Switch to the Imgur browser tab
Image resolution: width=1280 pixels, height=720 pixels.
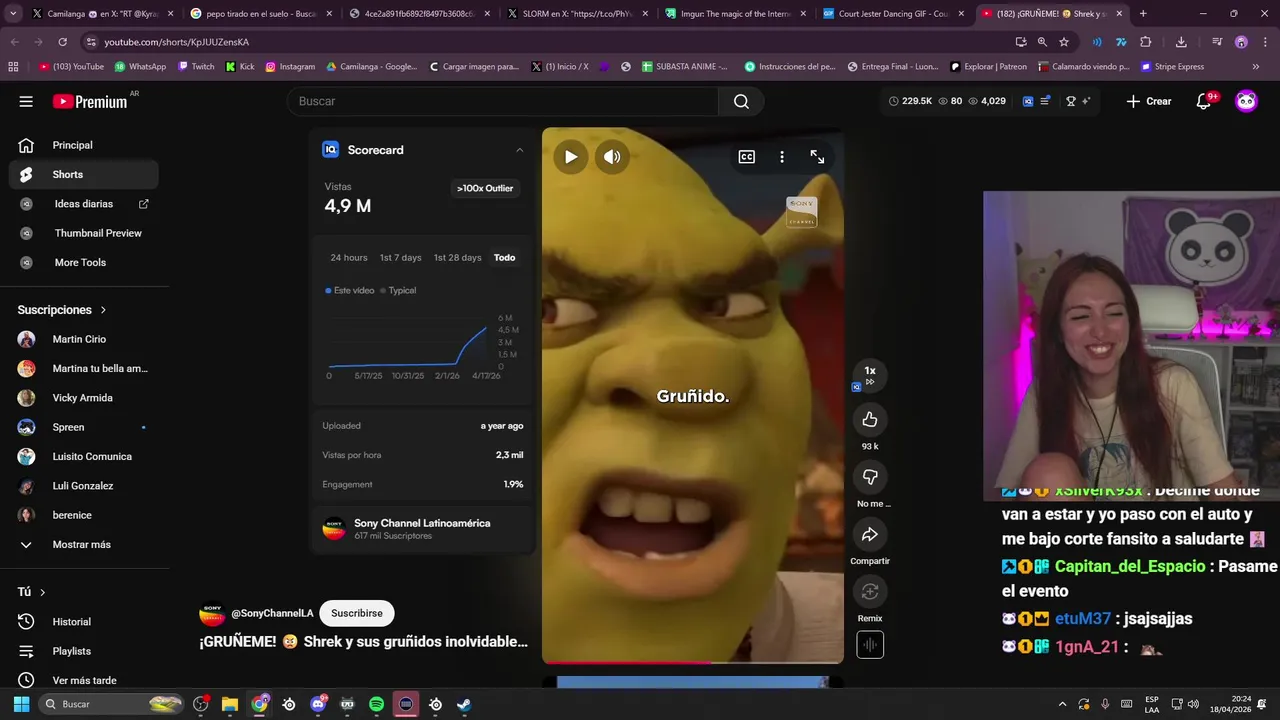coord(733,14)
